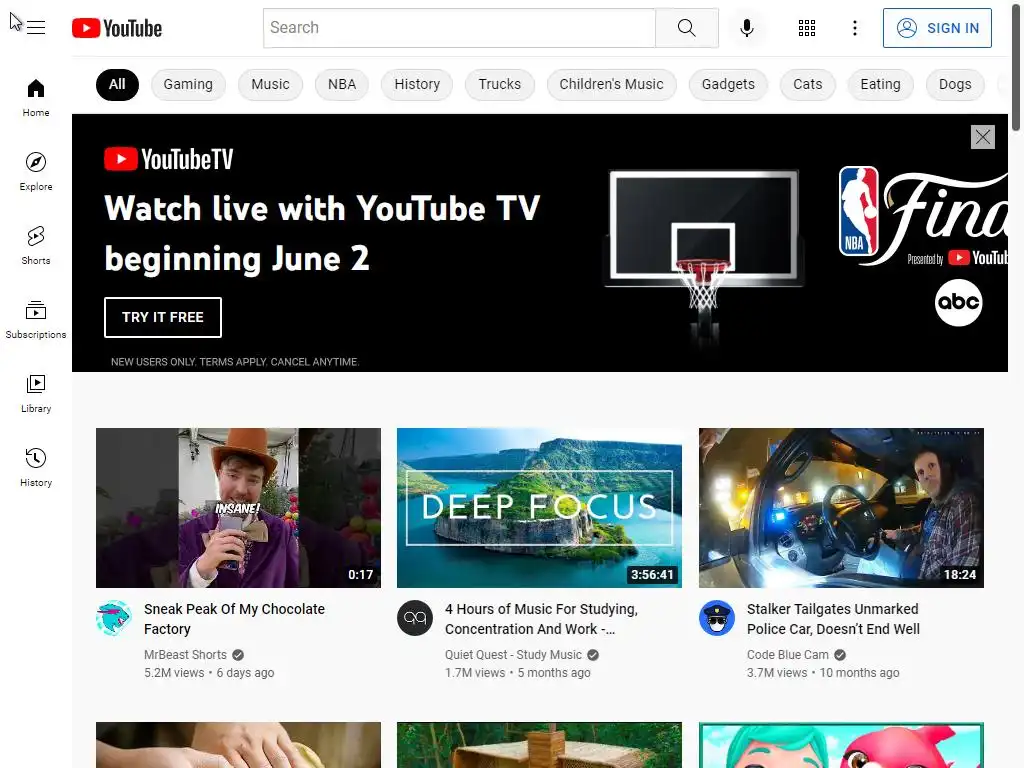1024x768 pixels.
Task: Click Try It Free button
Action: click(163, 317)
